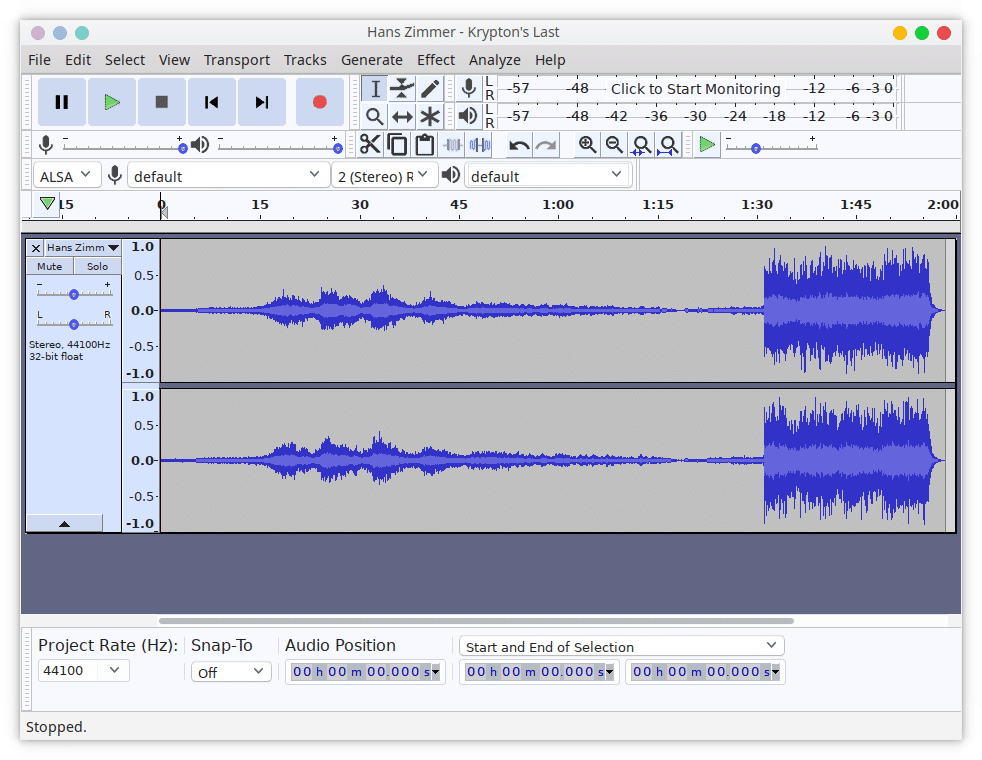This screenshot has width=982, height=760.
Task: Collapse the track with the bottom arrow
Action: pyautogui.click(x=65, y=523)
